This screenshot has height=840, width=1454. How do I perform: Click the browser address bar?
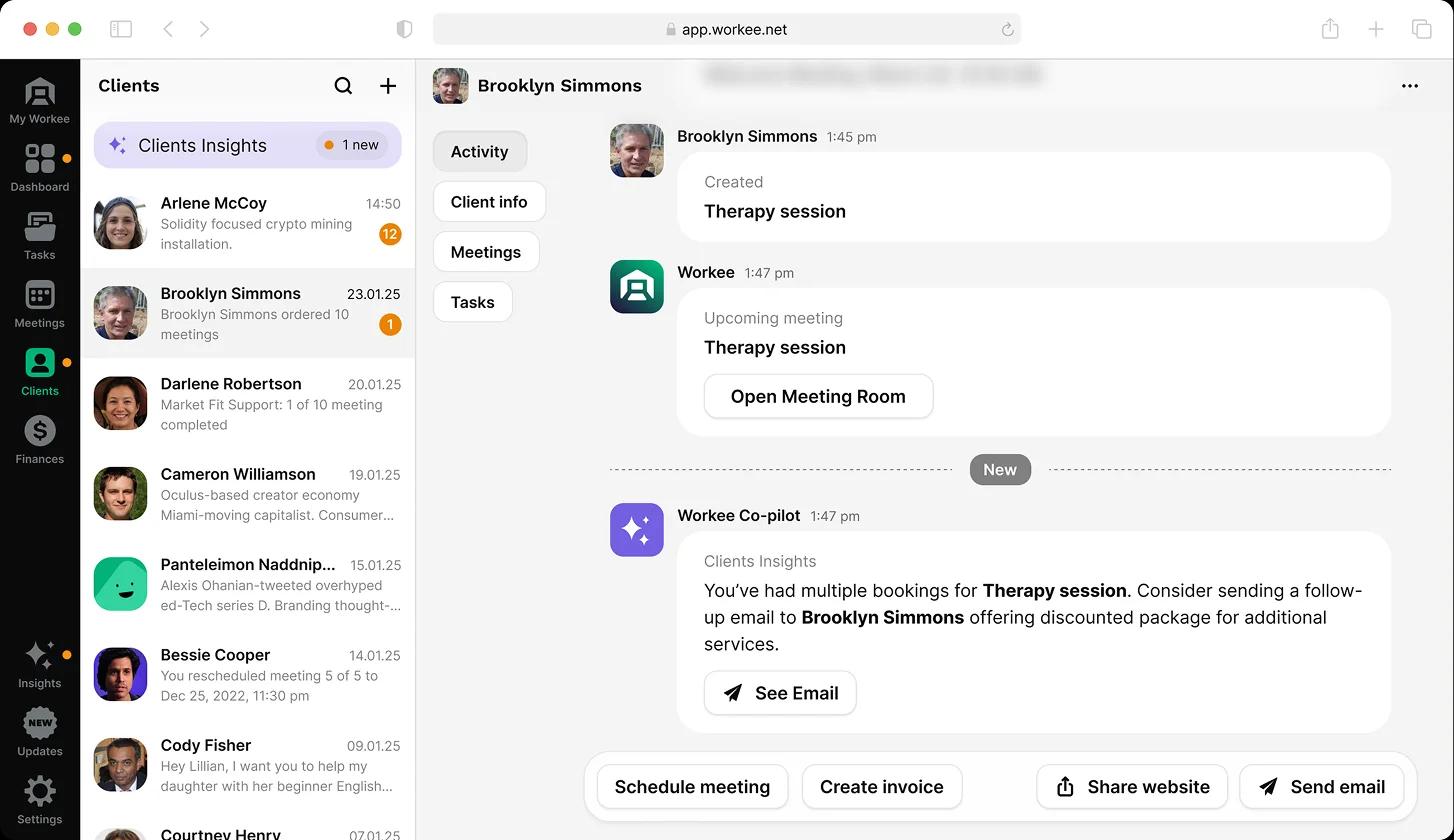pyautogui.click(x=726, y=29)
